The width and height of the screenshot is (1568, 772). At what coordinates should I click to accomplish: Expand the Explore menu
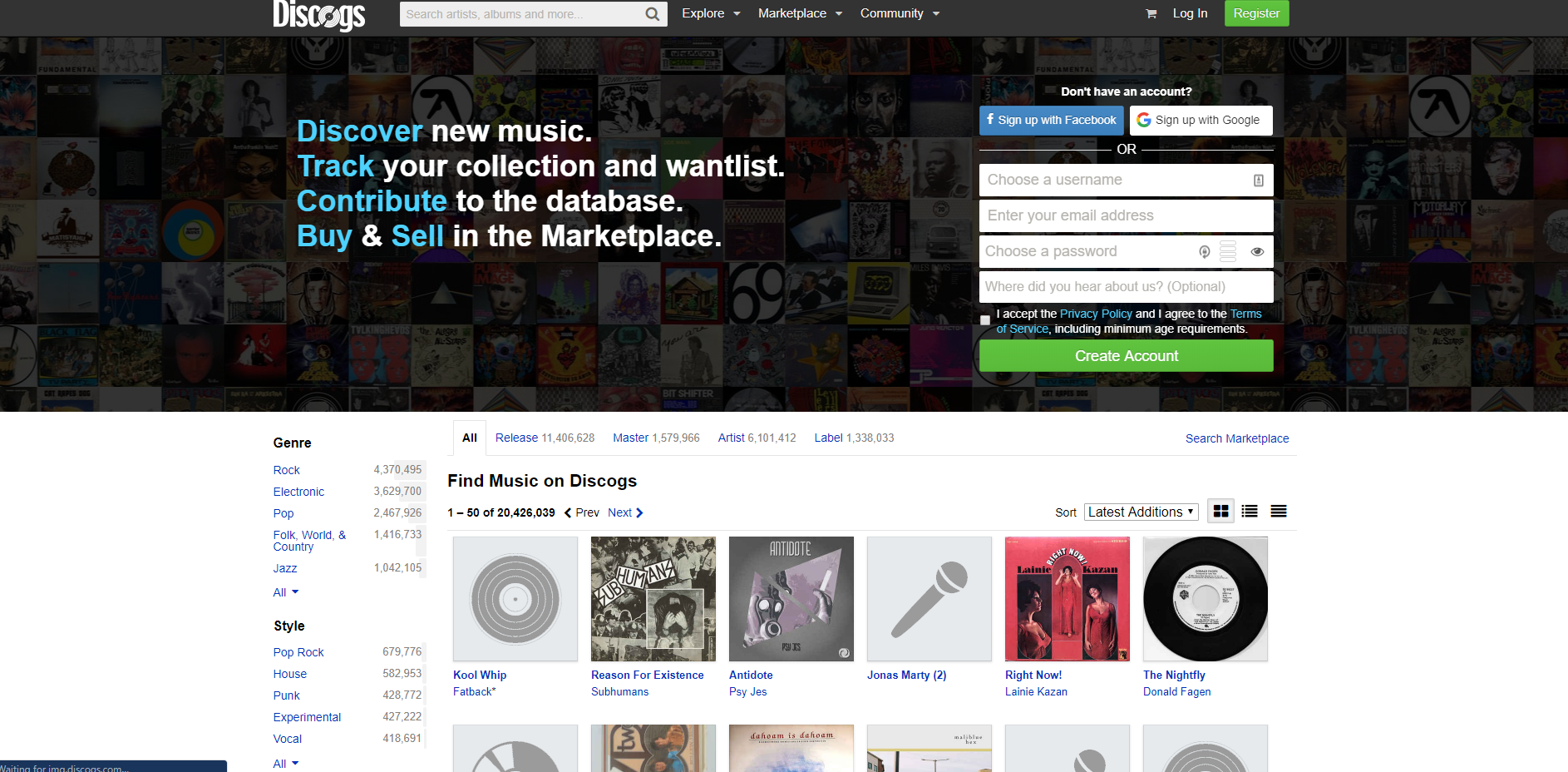(x=711, y=13)
